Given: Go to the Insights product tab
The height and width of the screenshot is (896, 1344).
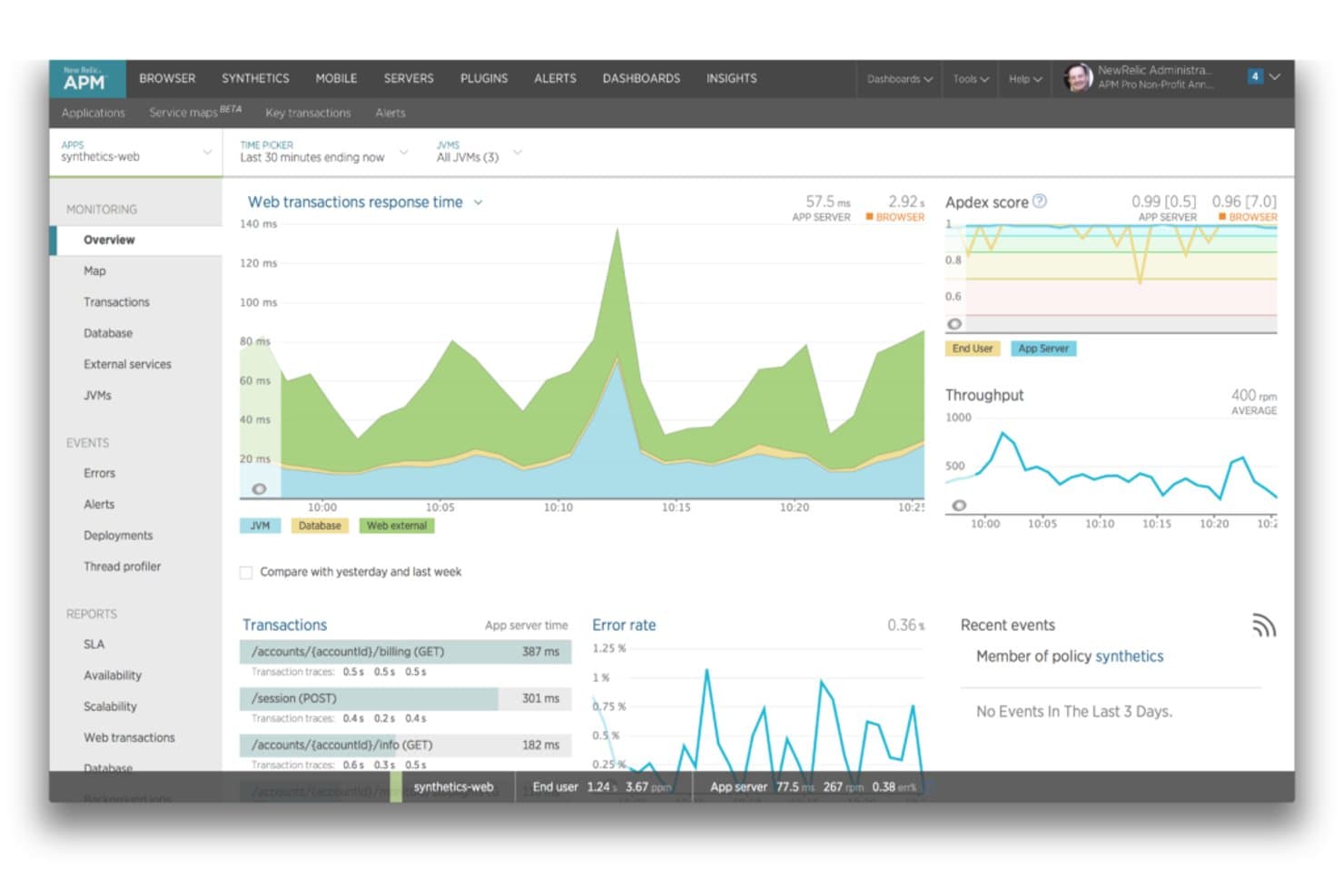Looking at the screenshot, I should [731, 79].
